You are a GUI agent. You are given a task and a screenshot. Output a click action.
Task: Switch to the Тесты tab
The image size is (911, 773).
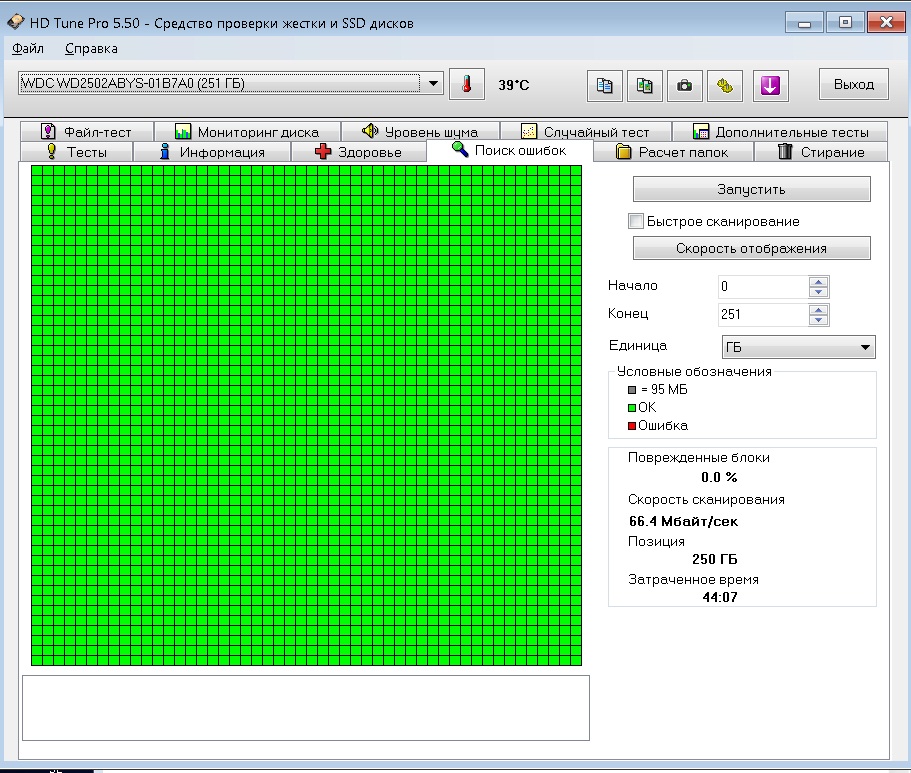click(x=77, y=152)
